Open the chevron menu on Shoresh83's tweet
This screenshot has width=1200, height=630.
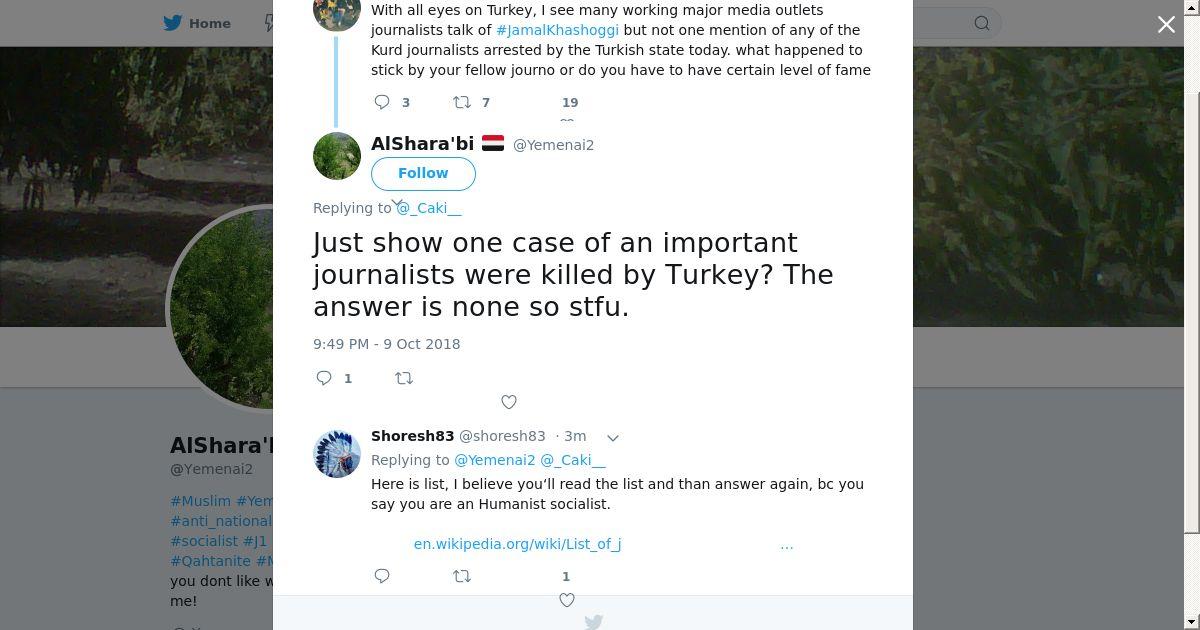[x=613, y=437]
